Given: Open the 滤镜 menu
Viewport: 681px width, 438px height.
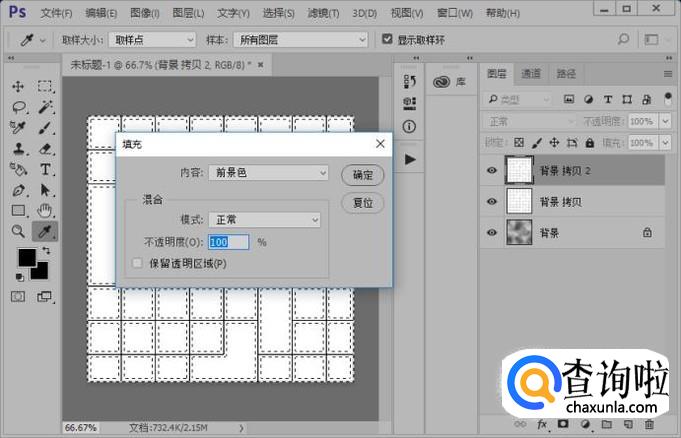Looking at the screenshot, I should (322, 13).
